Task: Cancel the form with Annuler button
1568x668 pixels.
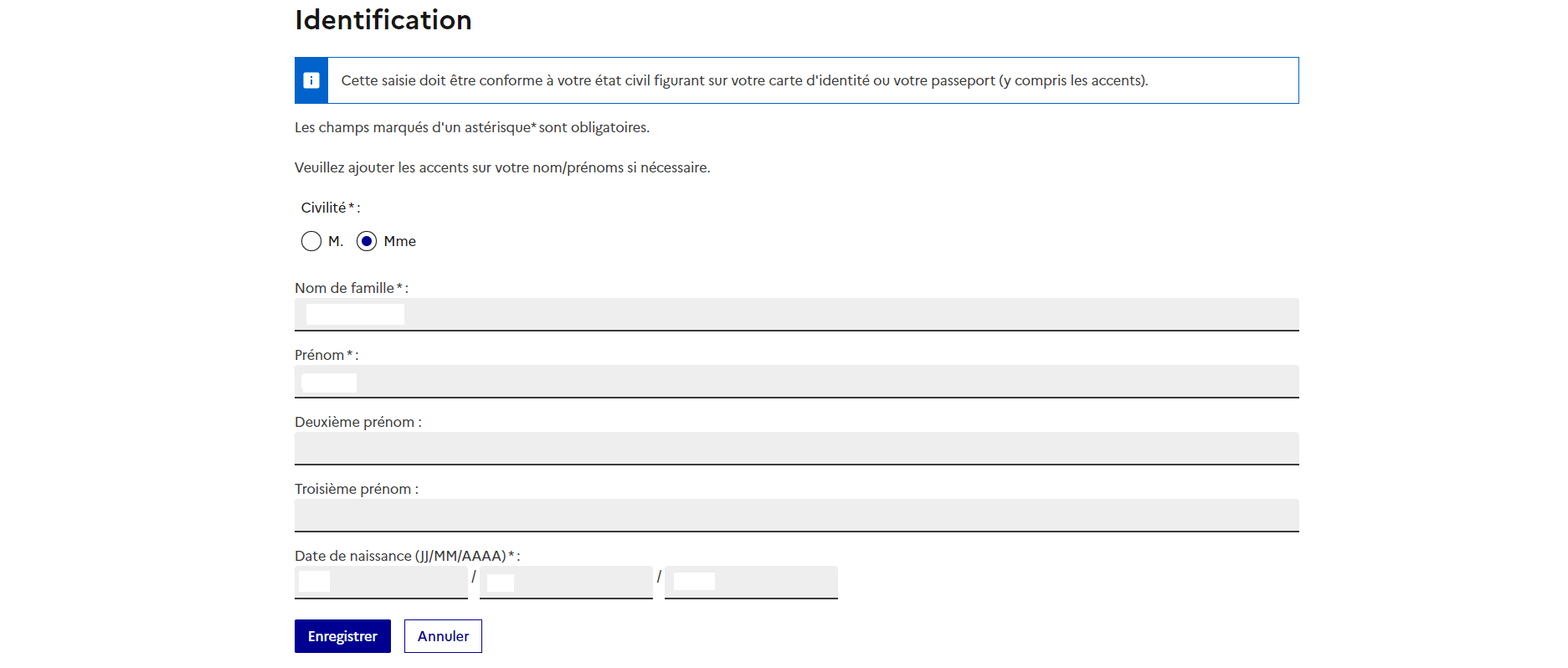Action: coord(443,636)
